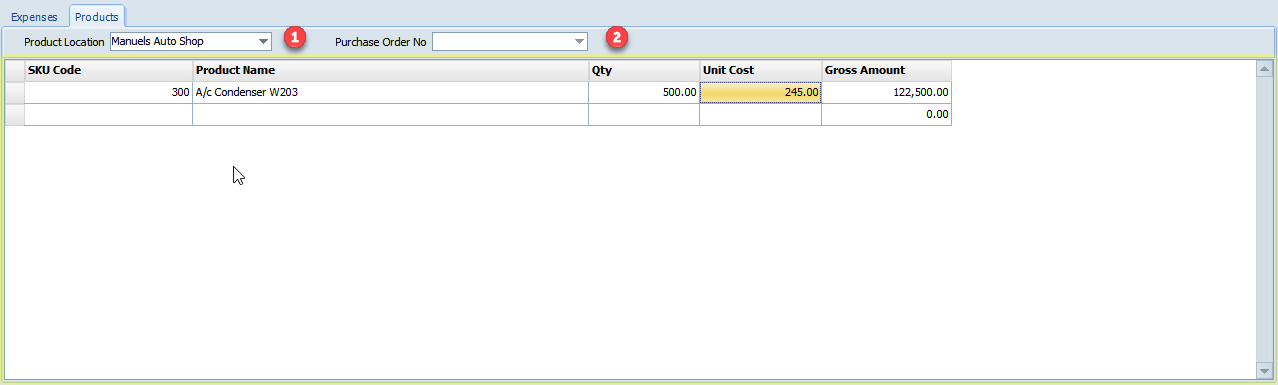The height and width of the screenshot is (385, 1278).
Task: Click the grid's scroll down arrow
Action: click(x=1264, y=370)
